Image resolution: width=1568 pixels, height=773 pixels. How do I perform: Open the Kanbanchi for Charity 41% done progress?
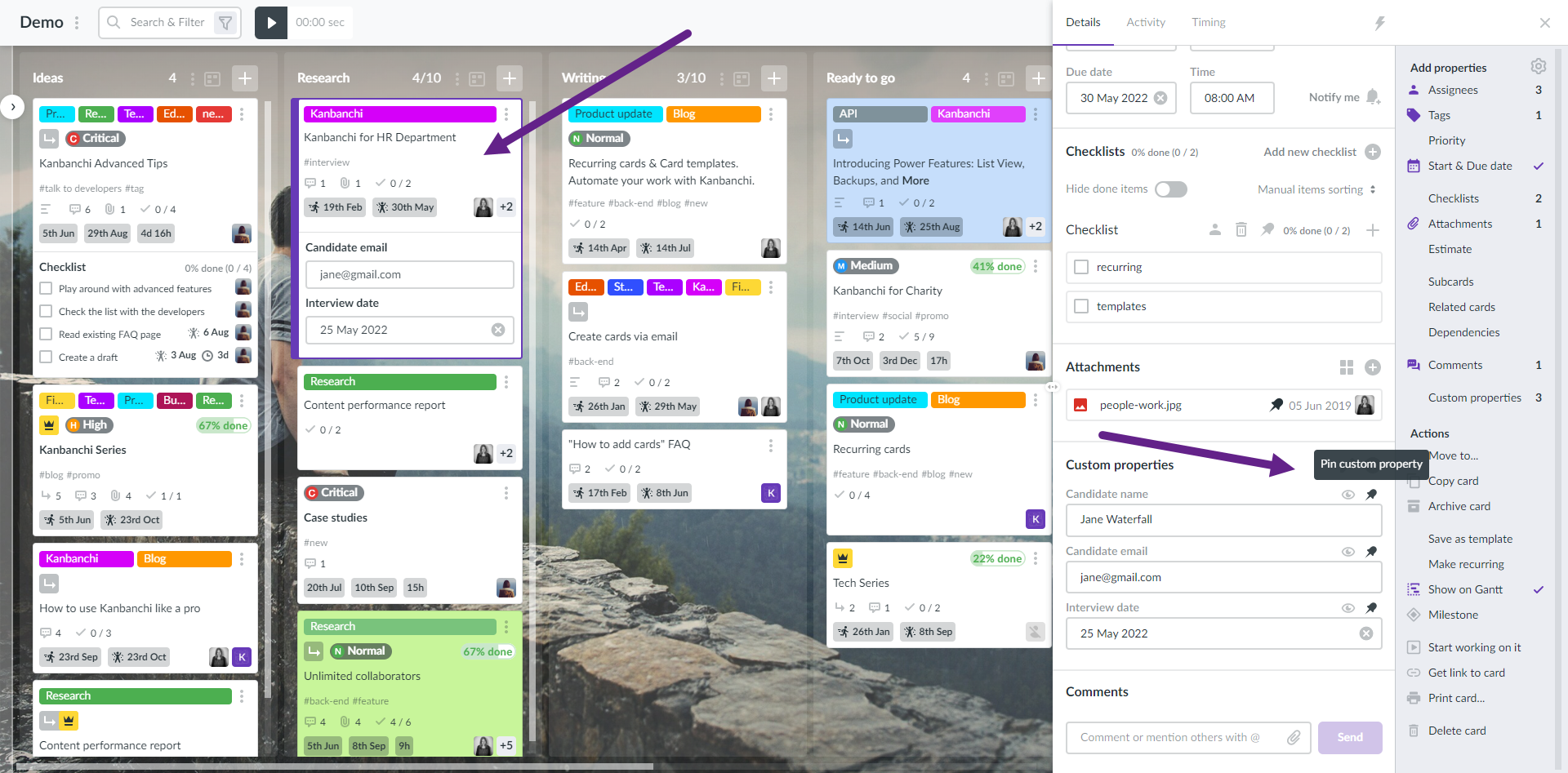coord(997,266)
